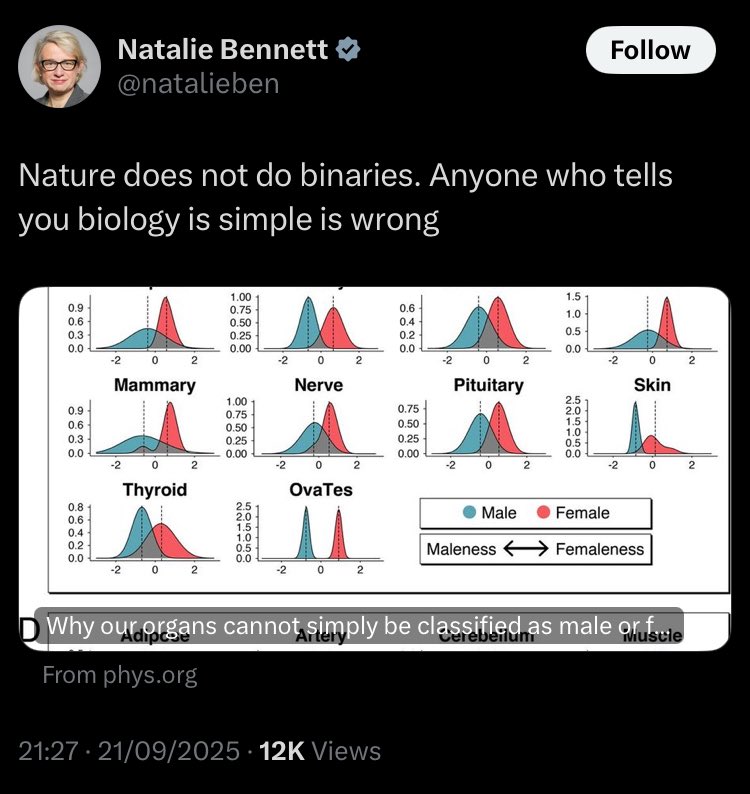Open Natalie Bennett's profile picture
Screen dimensions: 750x794
59,66
